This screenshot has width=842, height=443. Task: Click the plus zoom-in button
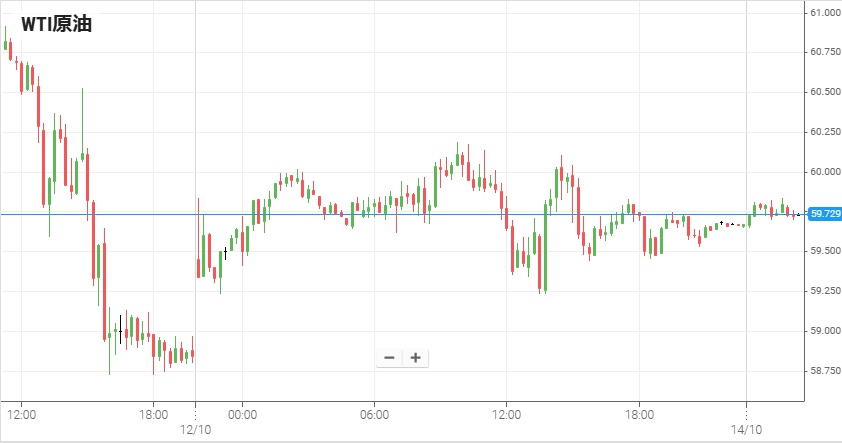pyautogui.click(x=415, y=358)
